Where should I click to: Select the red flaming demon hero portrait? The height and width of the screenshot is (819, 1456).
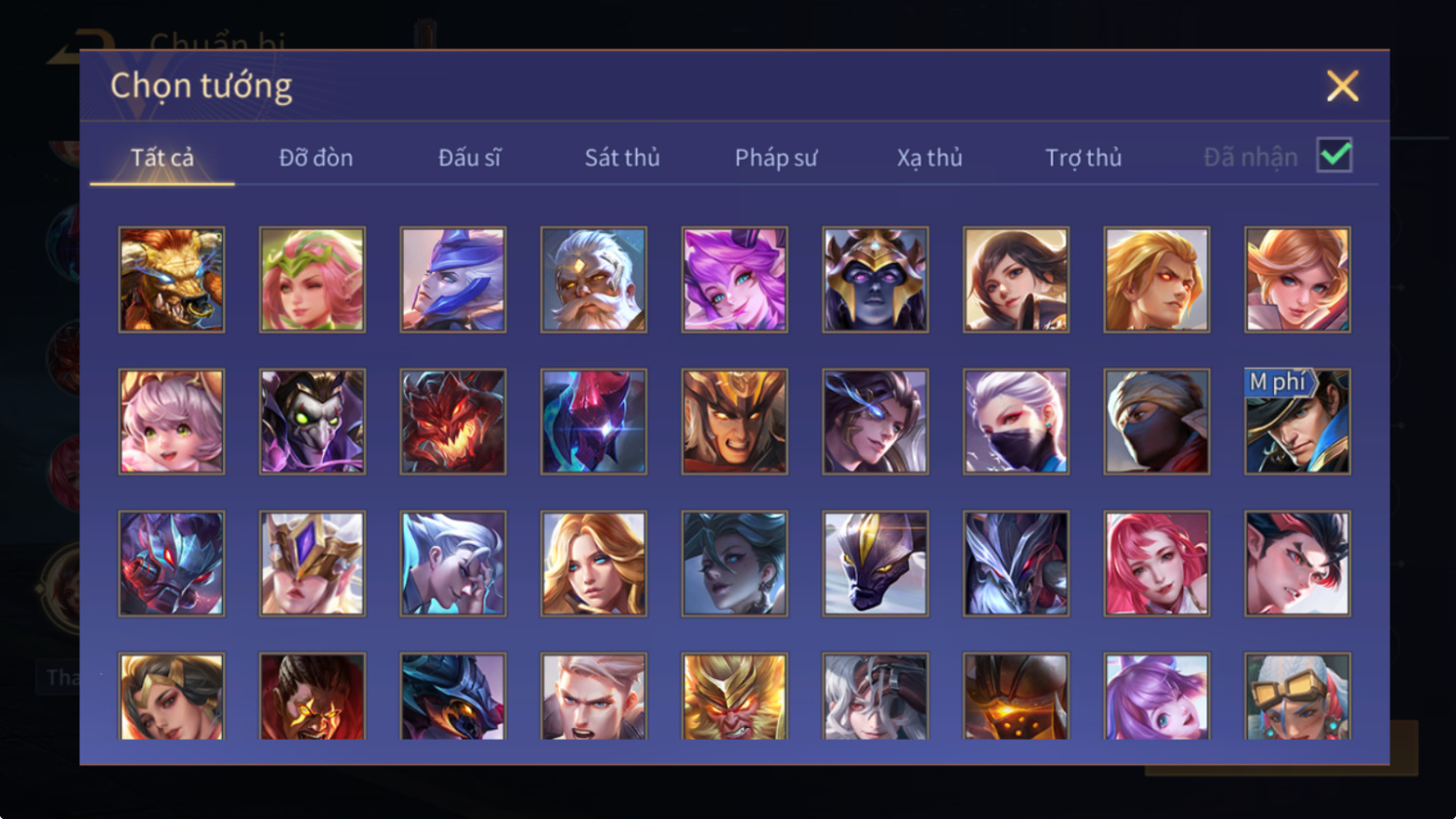click(452, 422)
